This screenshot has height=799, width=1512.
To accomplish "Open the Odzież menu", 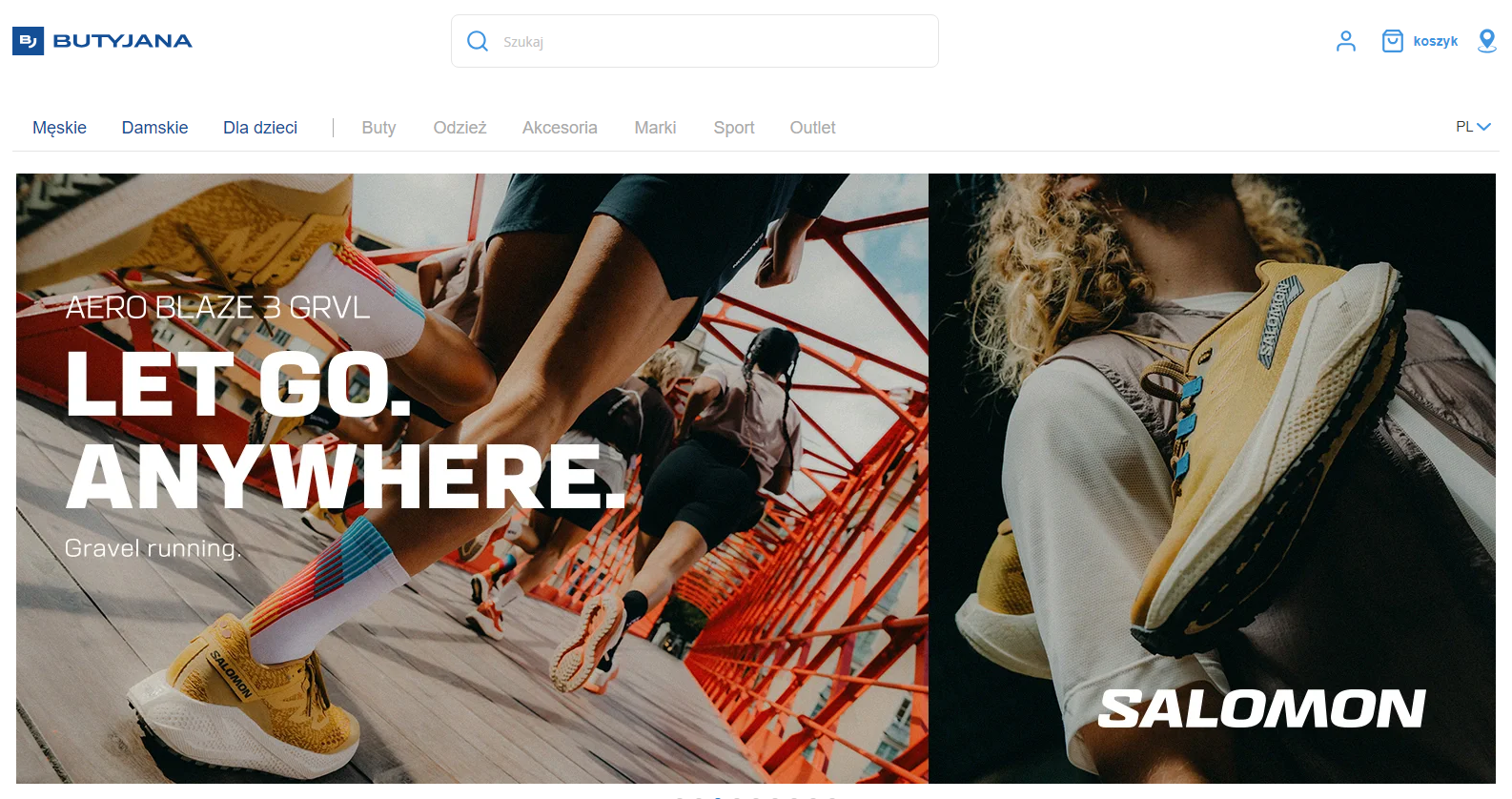I will coord(460,128).
